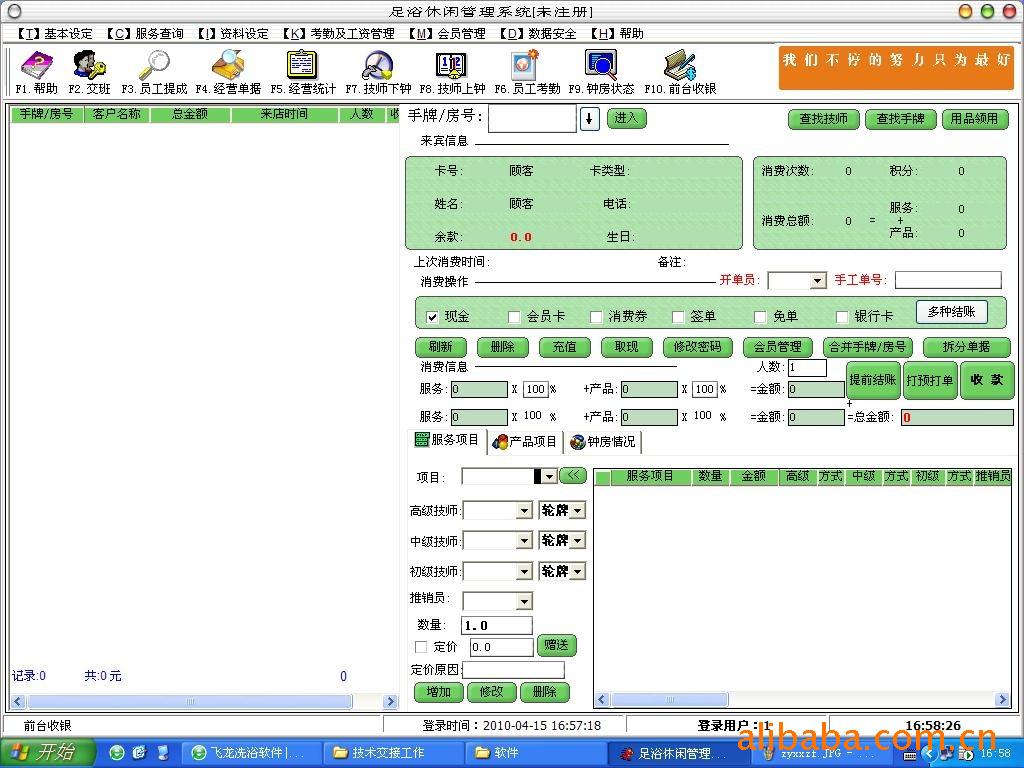Click the F1 帮助 help icon

tap(37, 67)
